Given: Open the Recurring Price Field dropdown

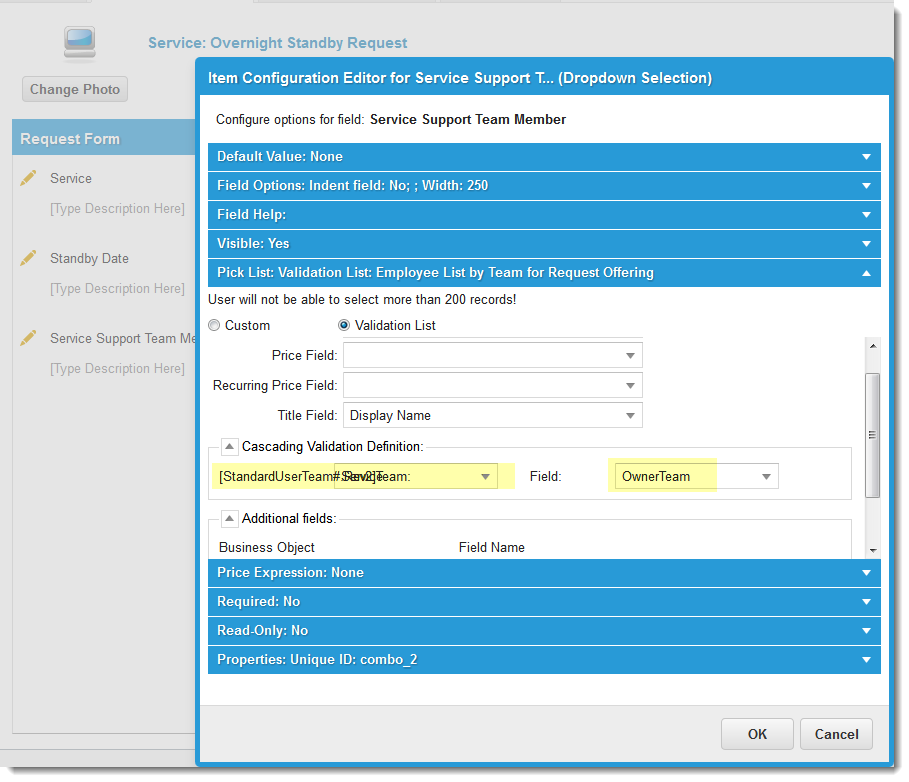Looking at the screenshot, I should 630,385.
